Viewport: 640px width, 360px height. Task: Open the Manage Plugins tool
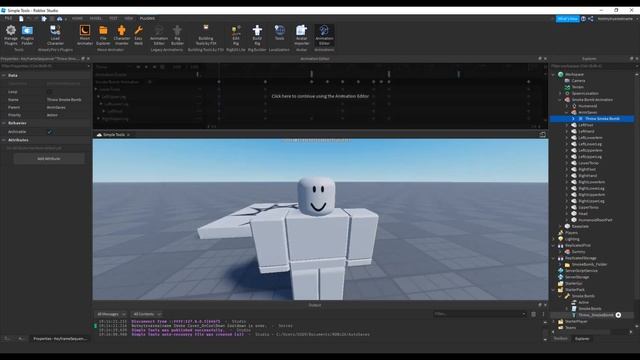(11, 35)
